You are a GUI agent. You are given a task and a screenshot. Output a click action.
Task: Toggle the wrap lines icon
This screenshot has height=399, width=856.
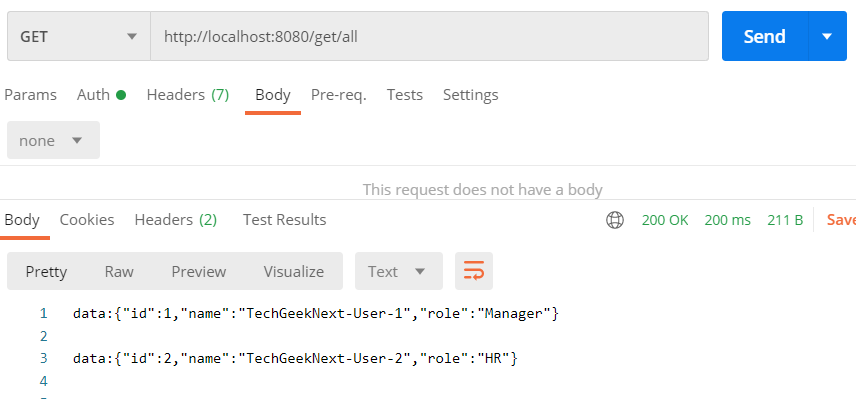click(473, 271)
